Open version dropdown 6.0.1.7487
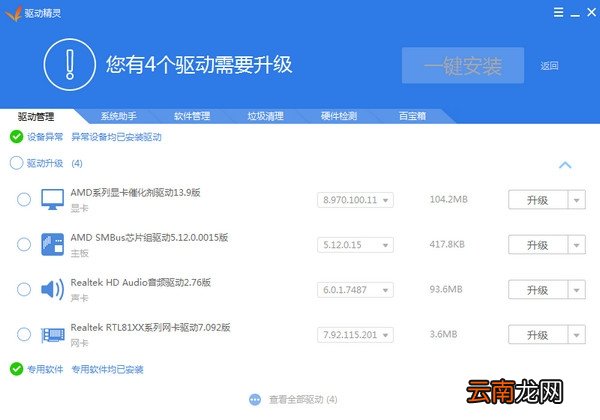Image resolution: width=600 pixels, height=420 pixels. click(x=355, y=290)
